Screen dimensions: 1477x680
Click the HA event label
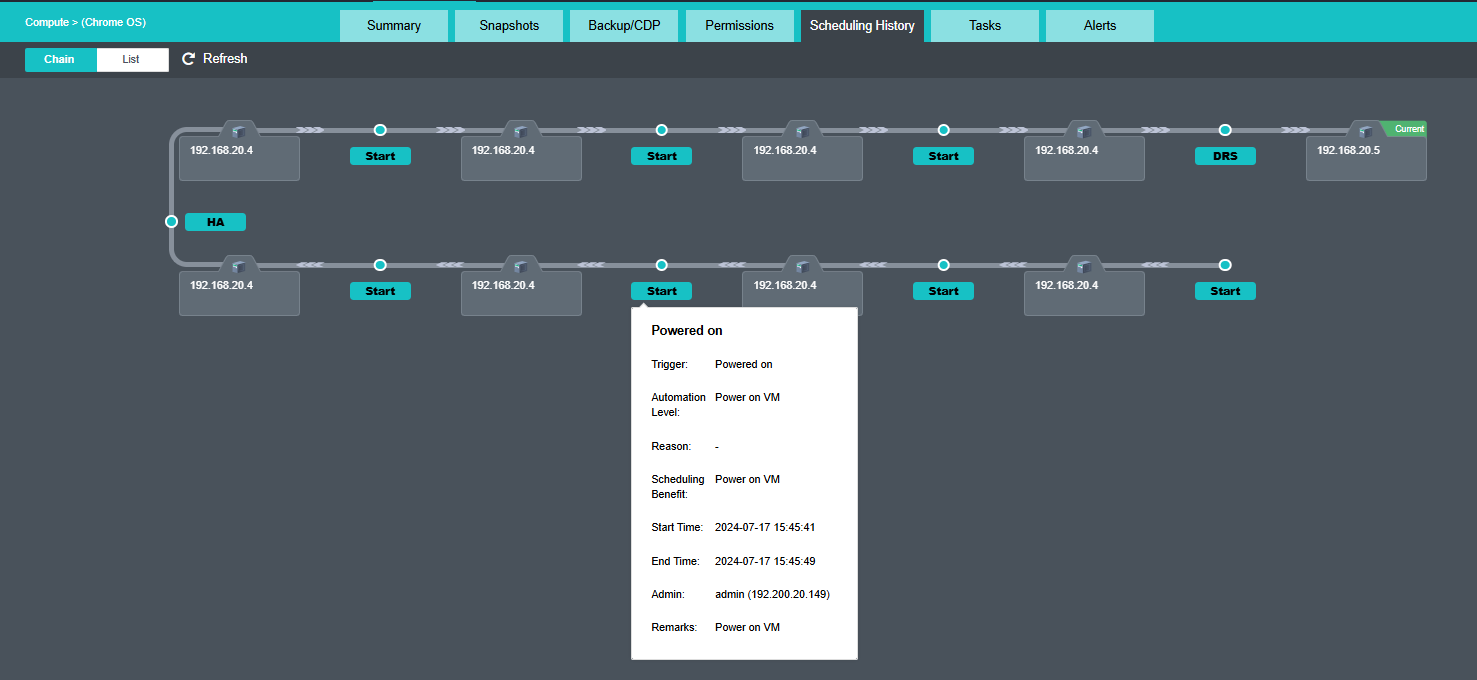215,222
